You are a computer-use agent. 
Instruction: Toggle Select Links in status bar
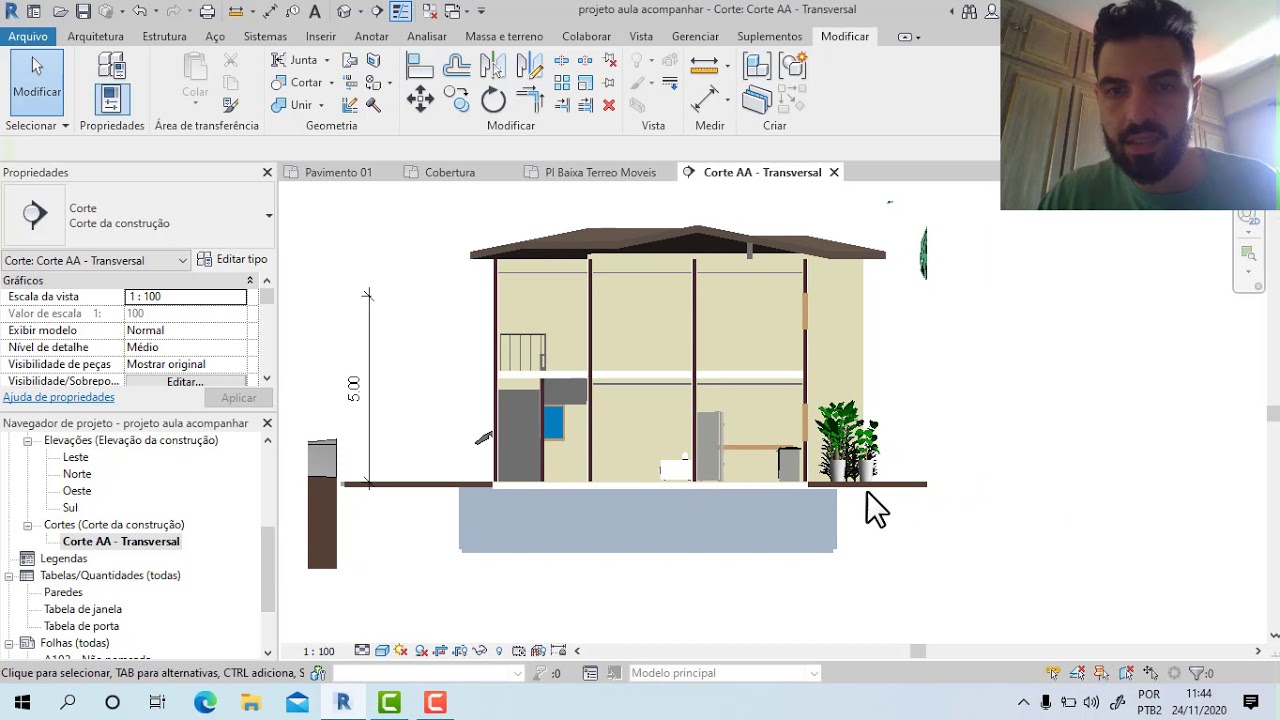coord(1053,673)
